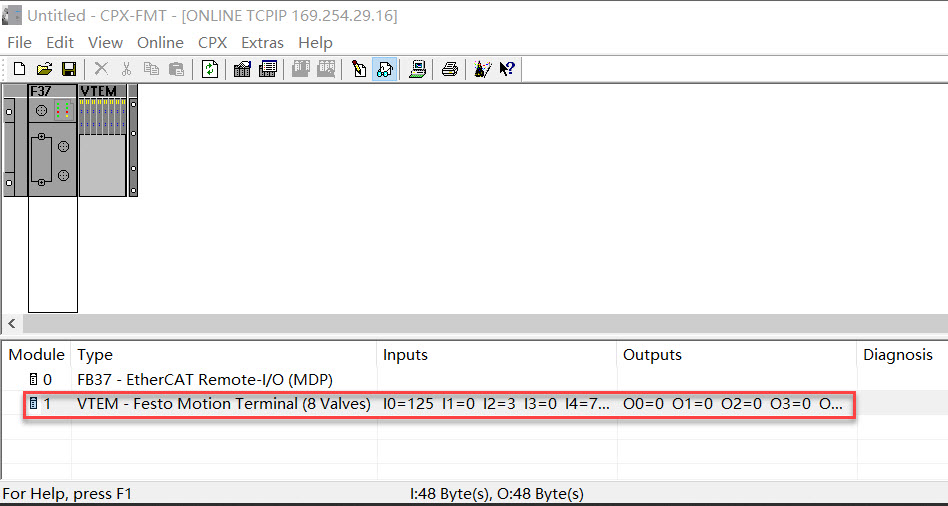Click the Type column header
Image resolution: width=948 pixels, height=506 pixels.
pyautogui.click(x=224, y=355)
